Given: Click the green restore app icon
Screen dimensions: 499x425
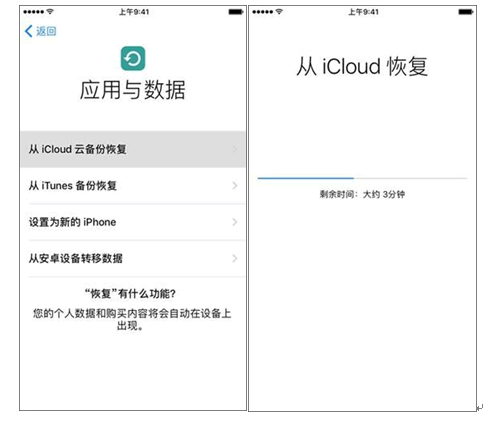Looking at the screenshot, I should point(133,59).
